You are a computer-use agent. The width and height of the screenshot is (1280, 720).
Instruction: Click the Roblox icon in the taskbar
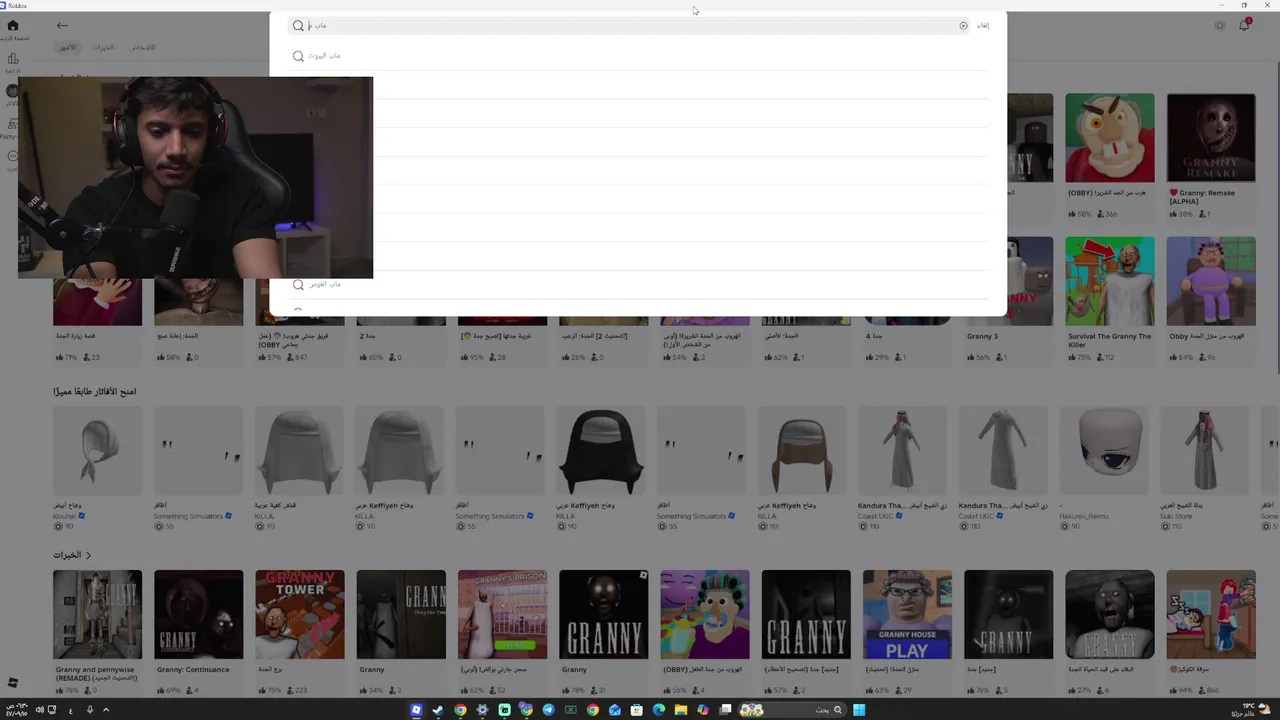tap(416, 710)
